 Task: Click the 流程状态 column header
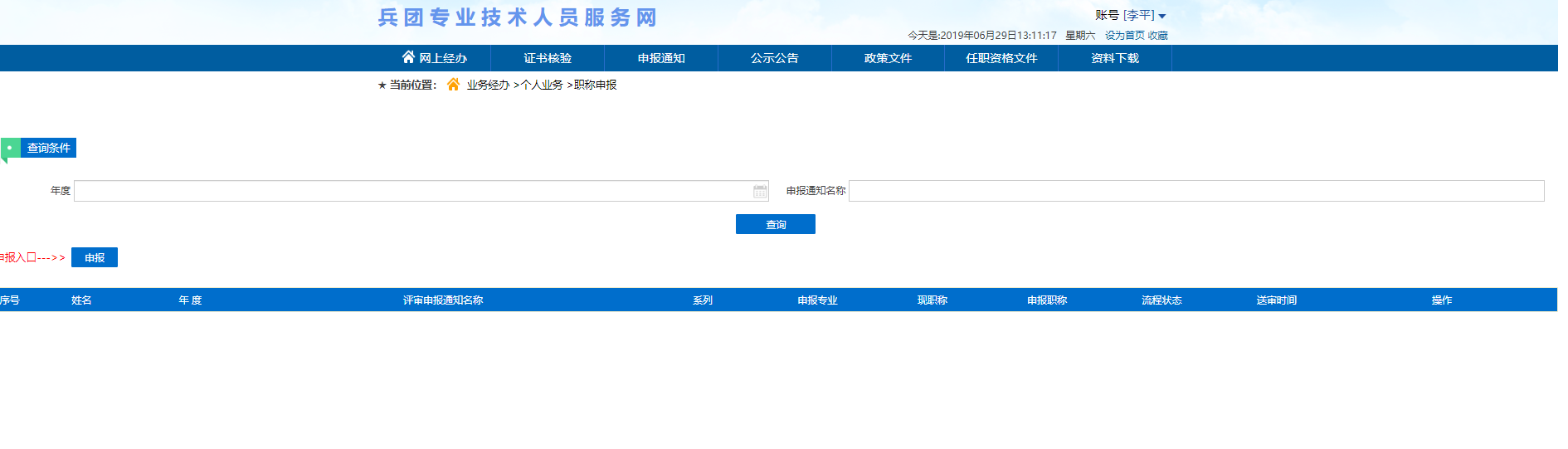pos(1161,300)
